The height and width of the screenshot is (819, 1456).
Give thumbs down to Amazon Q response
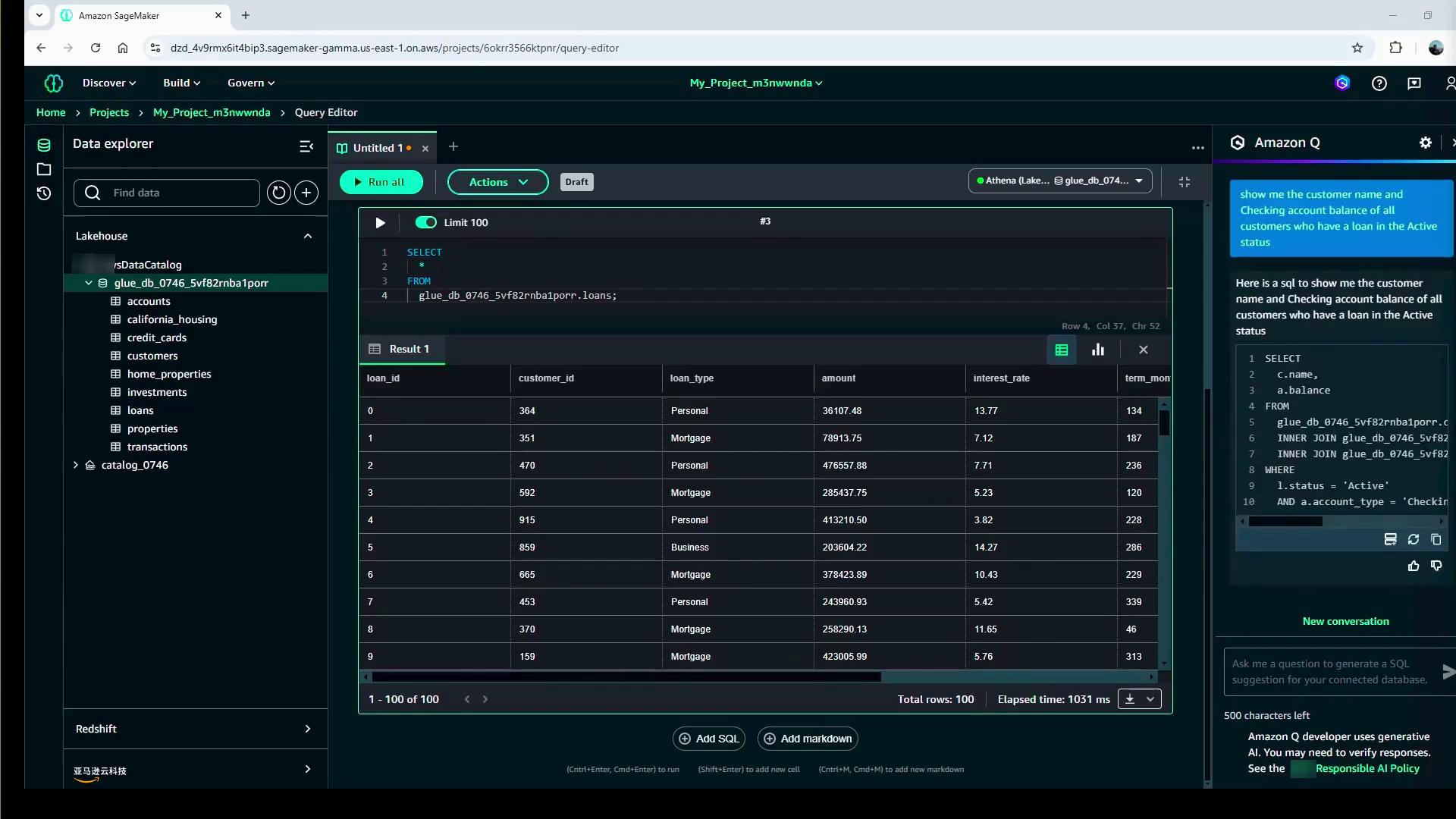(x=1436, y=566)
